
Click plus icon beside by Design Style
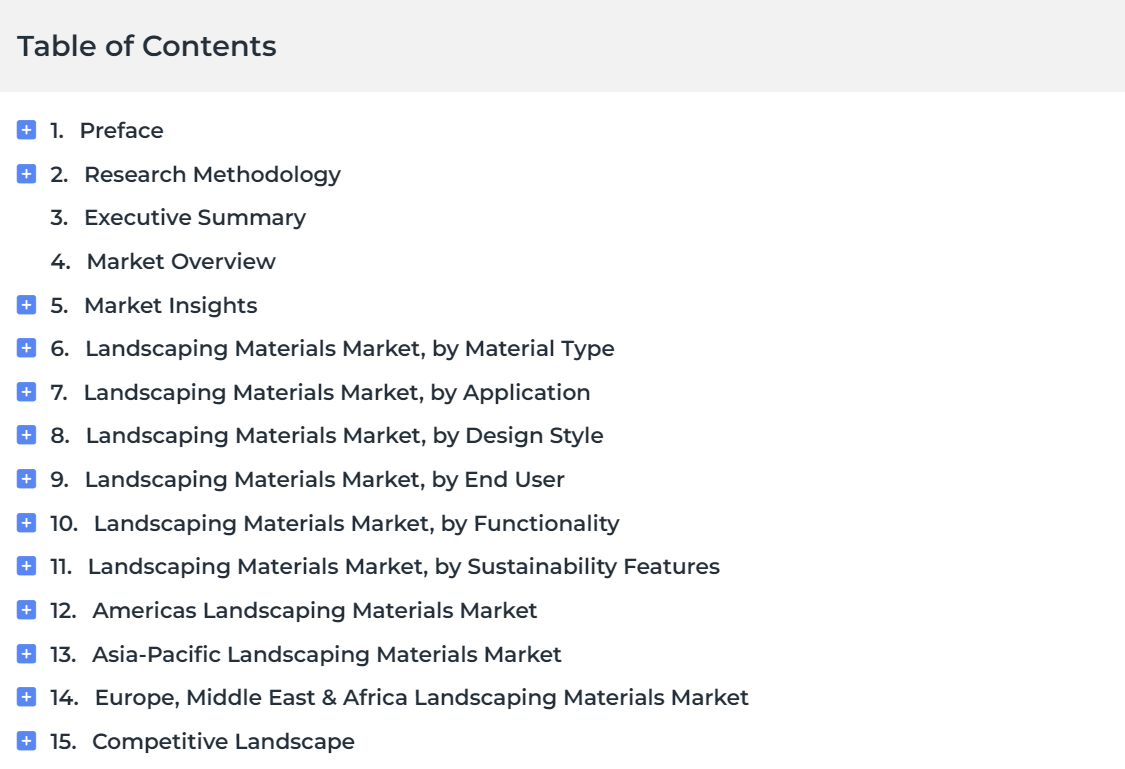click(27, 435)
